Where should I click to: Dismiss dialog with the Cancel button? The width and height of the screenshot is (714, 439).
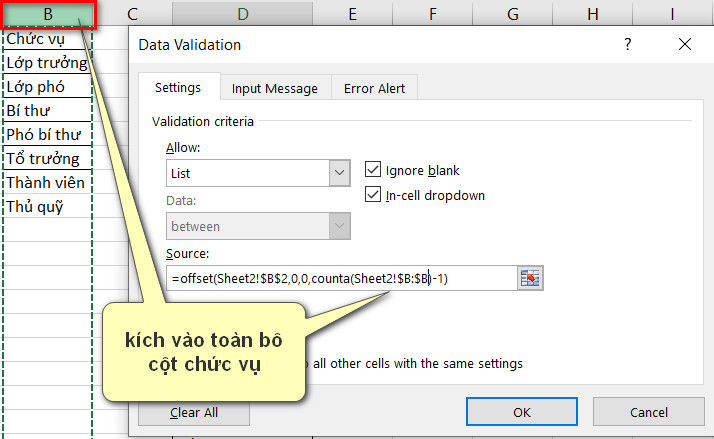649,412
